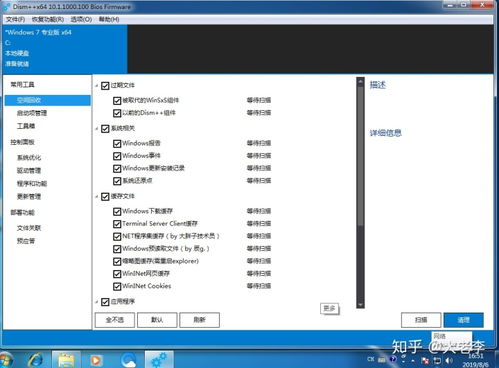
Task: Toggle the 过期文件 group checkbox
Action: (x=105, y=86)
